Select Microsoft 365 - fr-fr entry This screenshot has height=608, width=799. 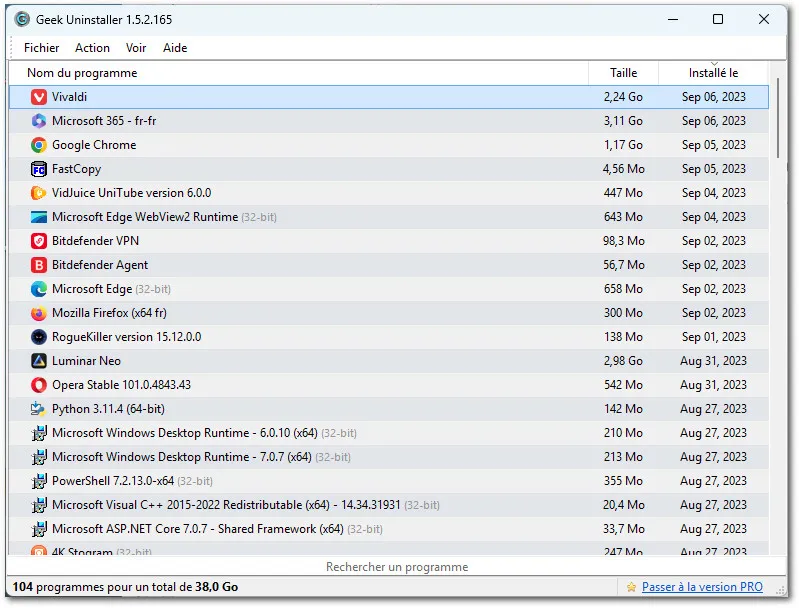tap(104, 121)
